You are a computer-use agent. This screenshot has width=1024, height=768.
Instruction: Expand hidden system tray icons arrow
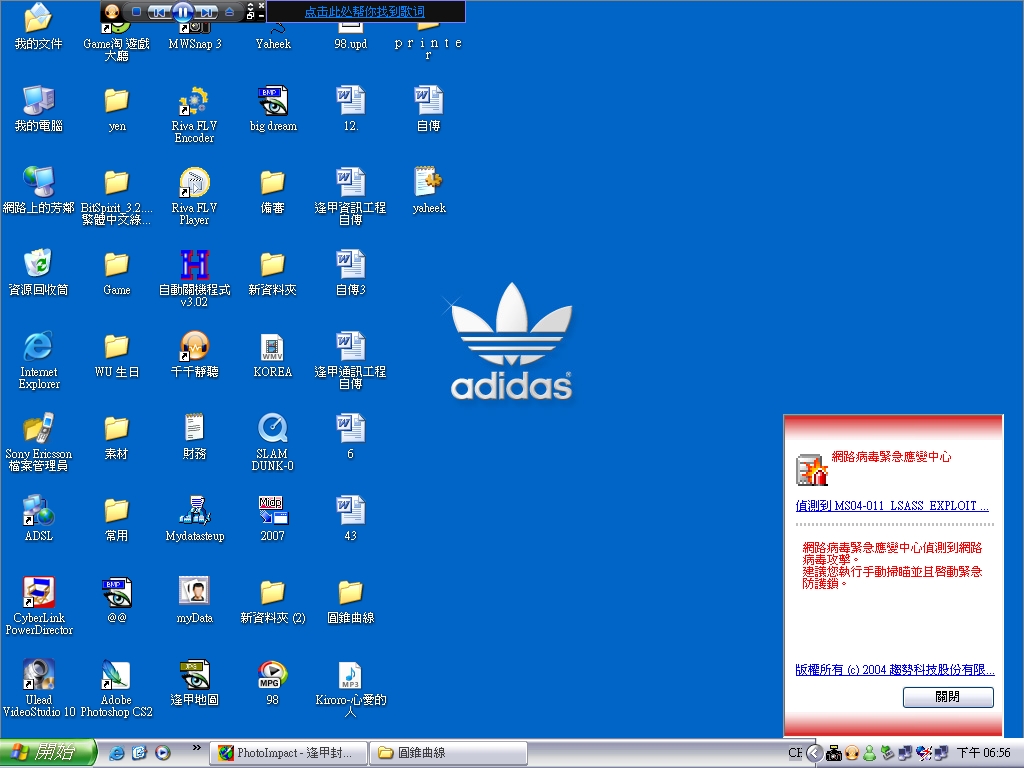tap(814, 753)
